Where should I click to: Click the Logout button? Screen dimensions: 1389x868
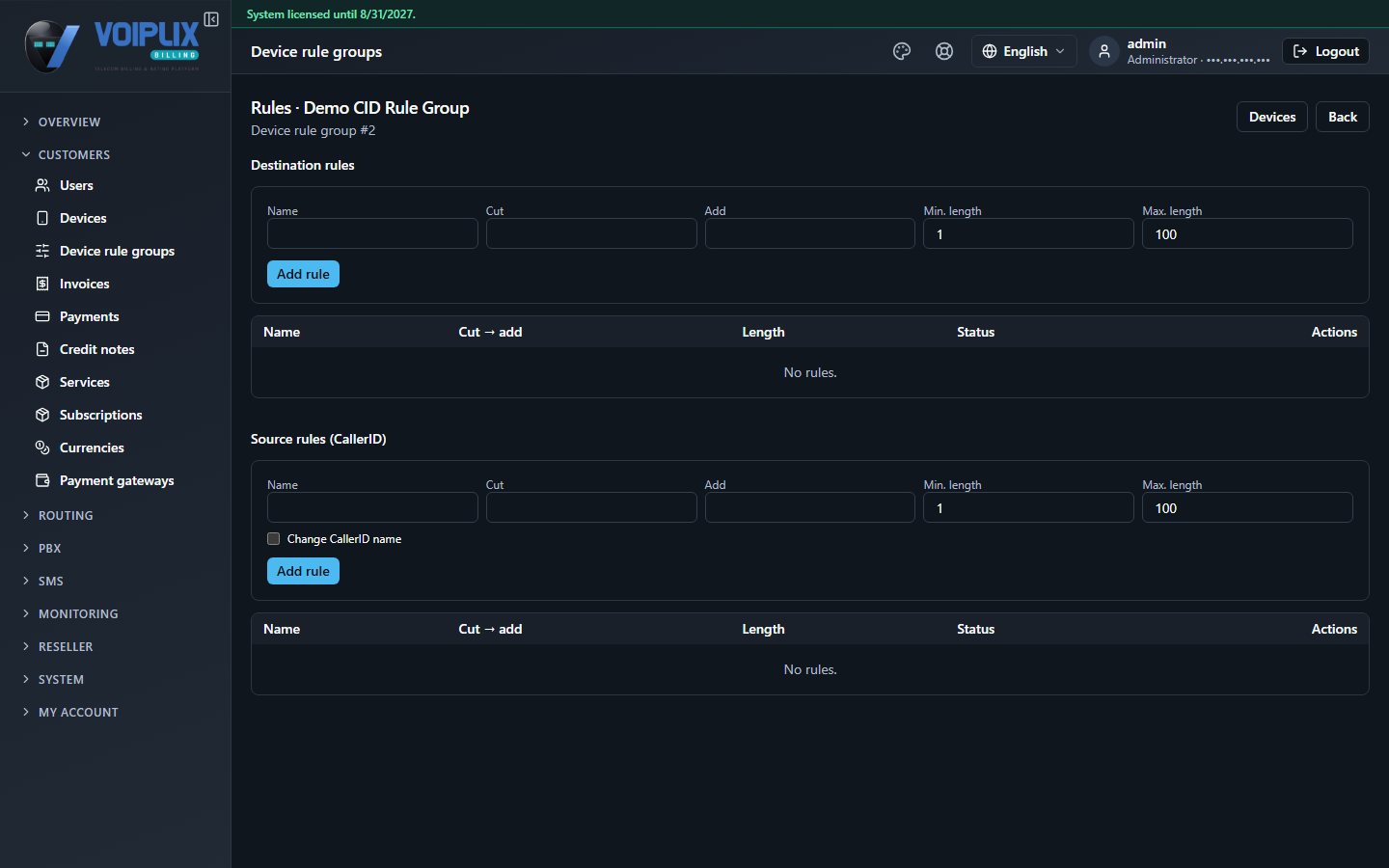point(1325,51)
